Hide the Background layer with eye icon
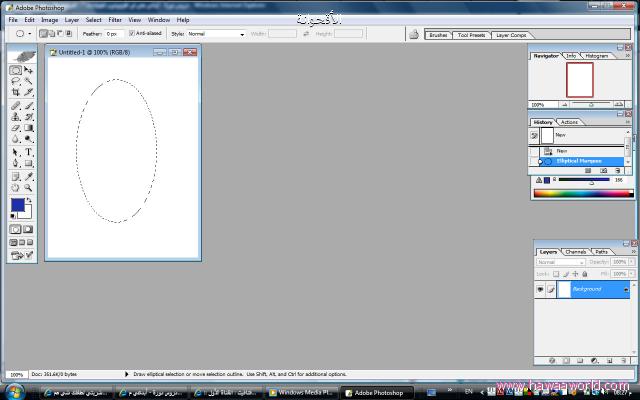640x400 pixels. (x=541, y=289)
